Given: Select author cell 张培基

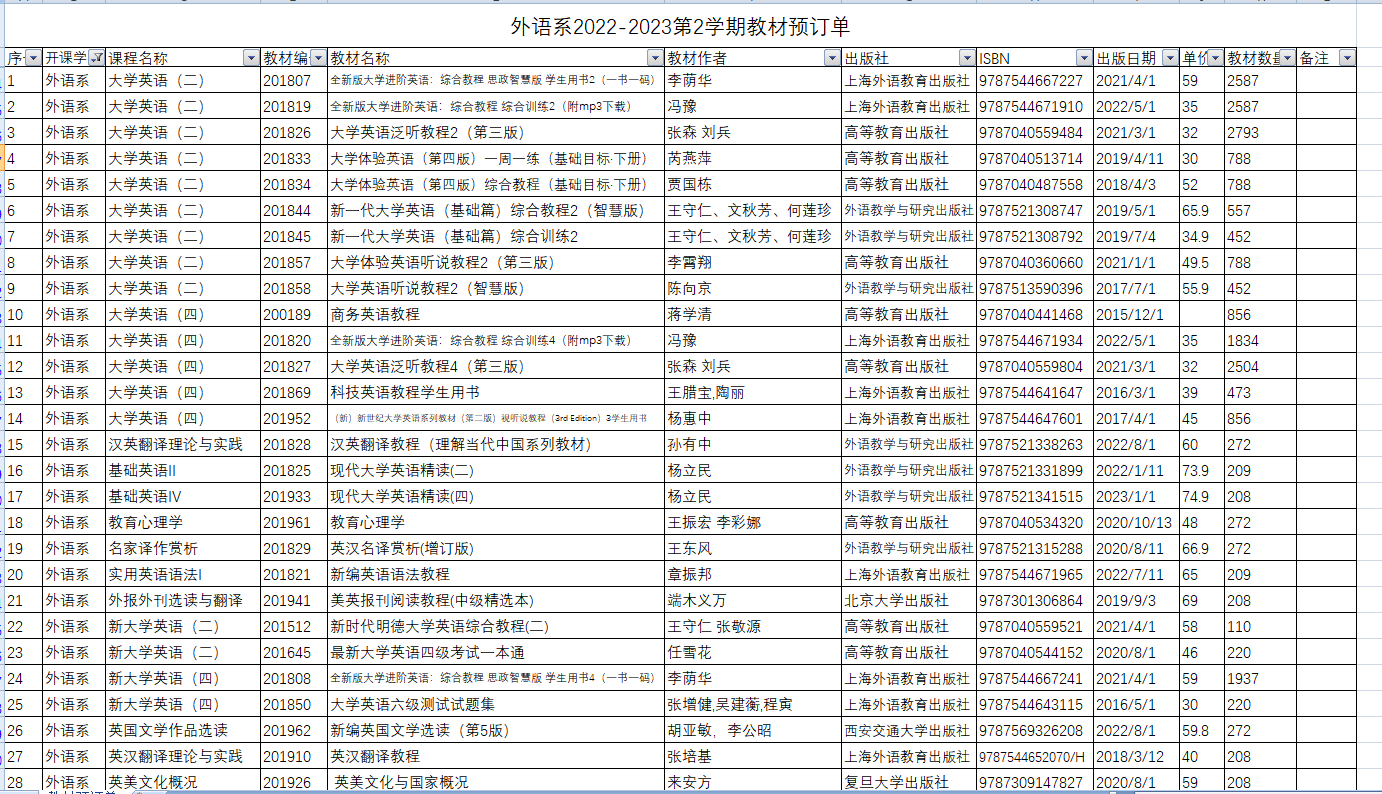Looking at the screenshot, I should pos(753,756).
